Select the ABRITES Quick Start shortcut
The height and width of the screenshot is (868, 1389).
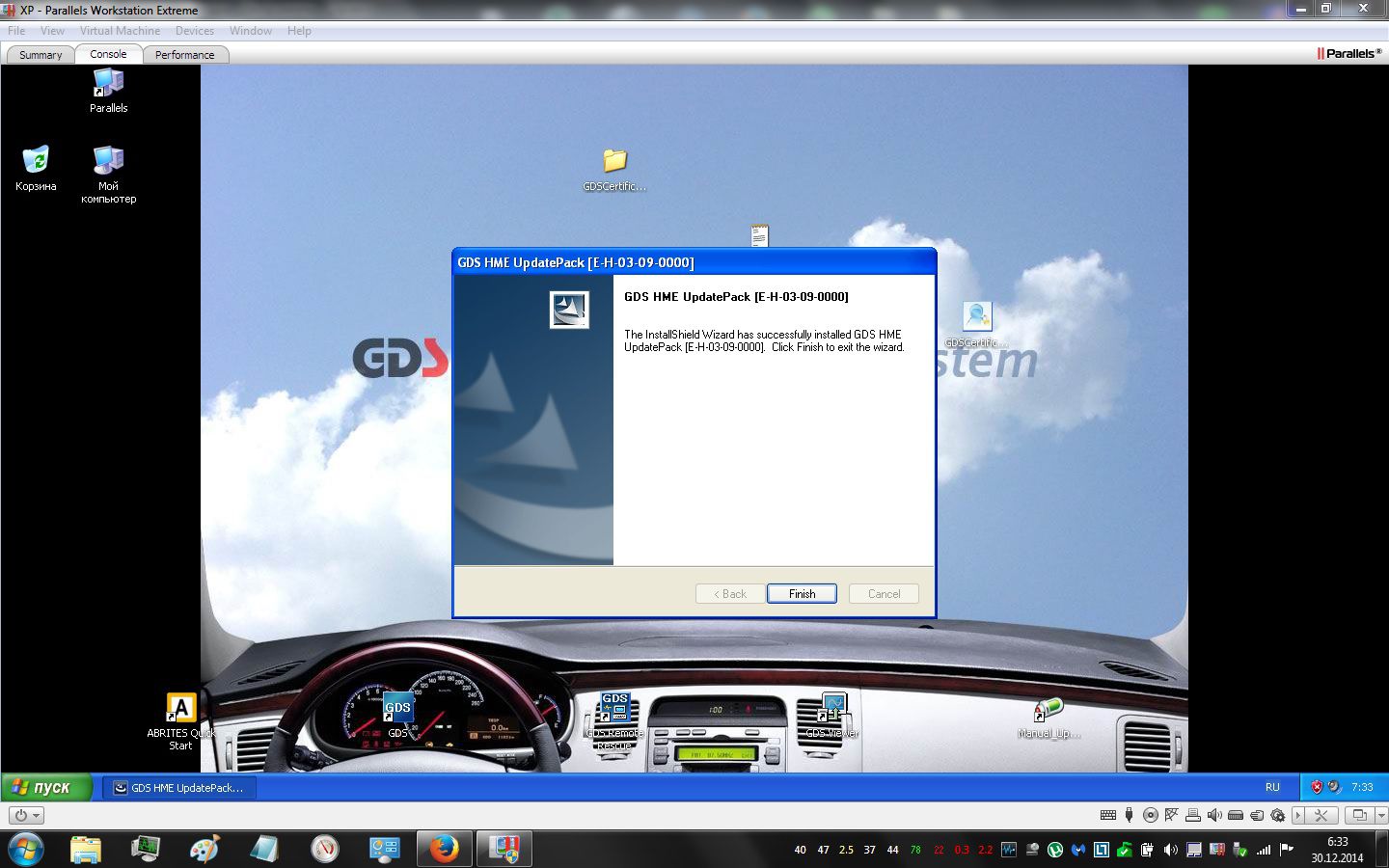(x=180, y=721)
